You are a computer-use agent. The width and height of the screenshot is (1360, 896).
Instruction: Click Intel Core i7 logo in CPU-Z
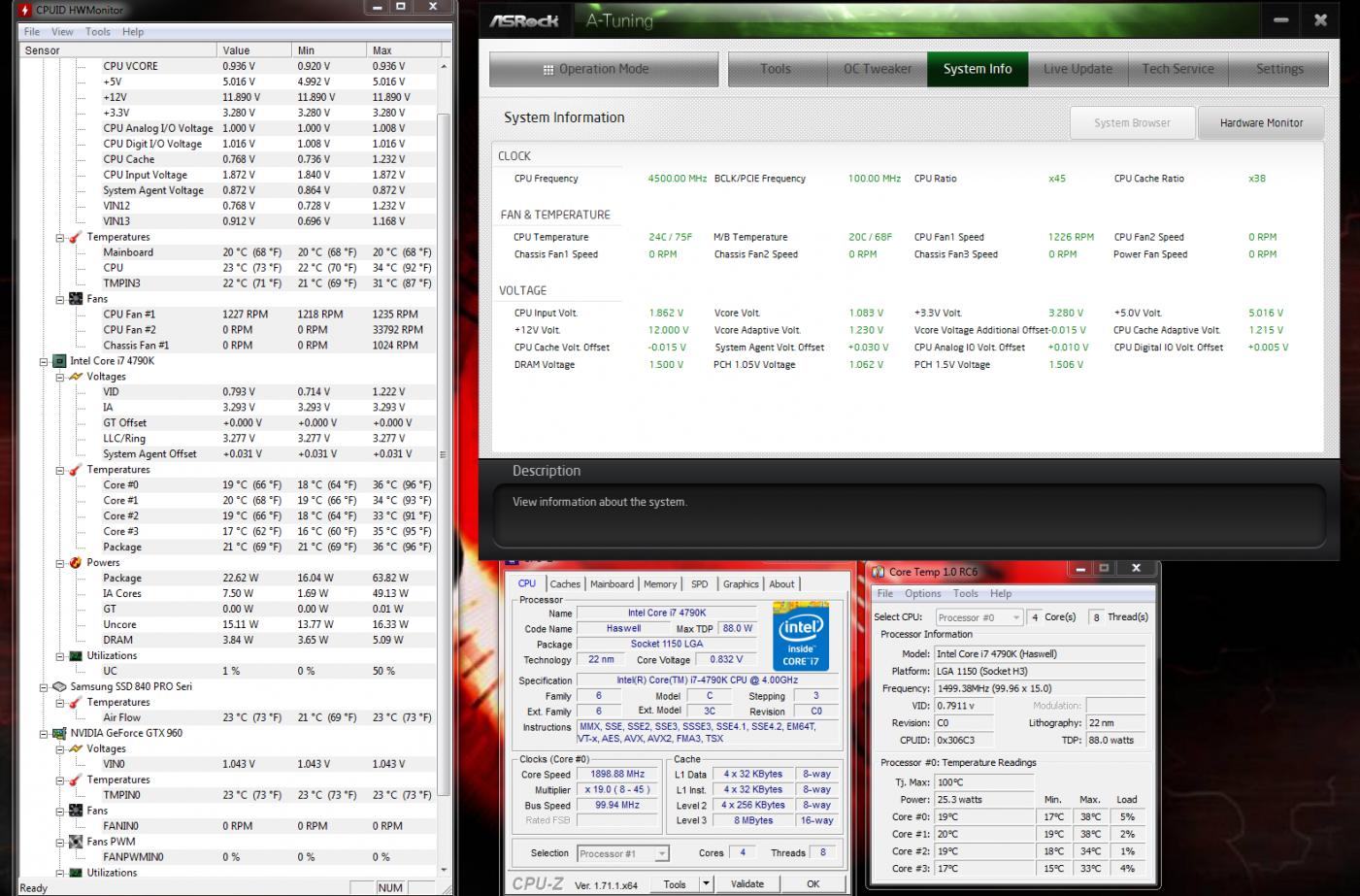click(x=801, y=637)
